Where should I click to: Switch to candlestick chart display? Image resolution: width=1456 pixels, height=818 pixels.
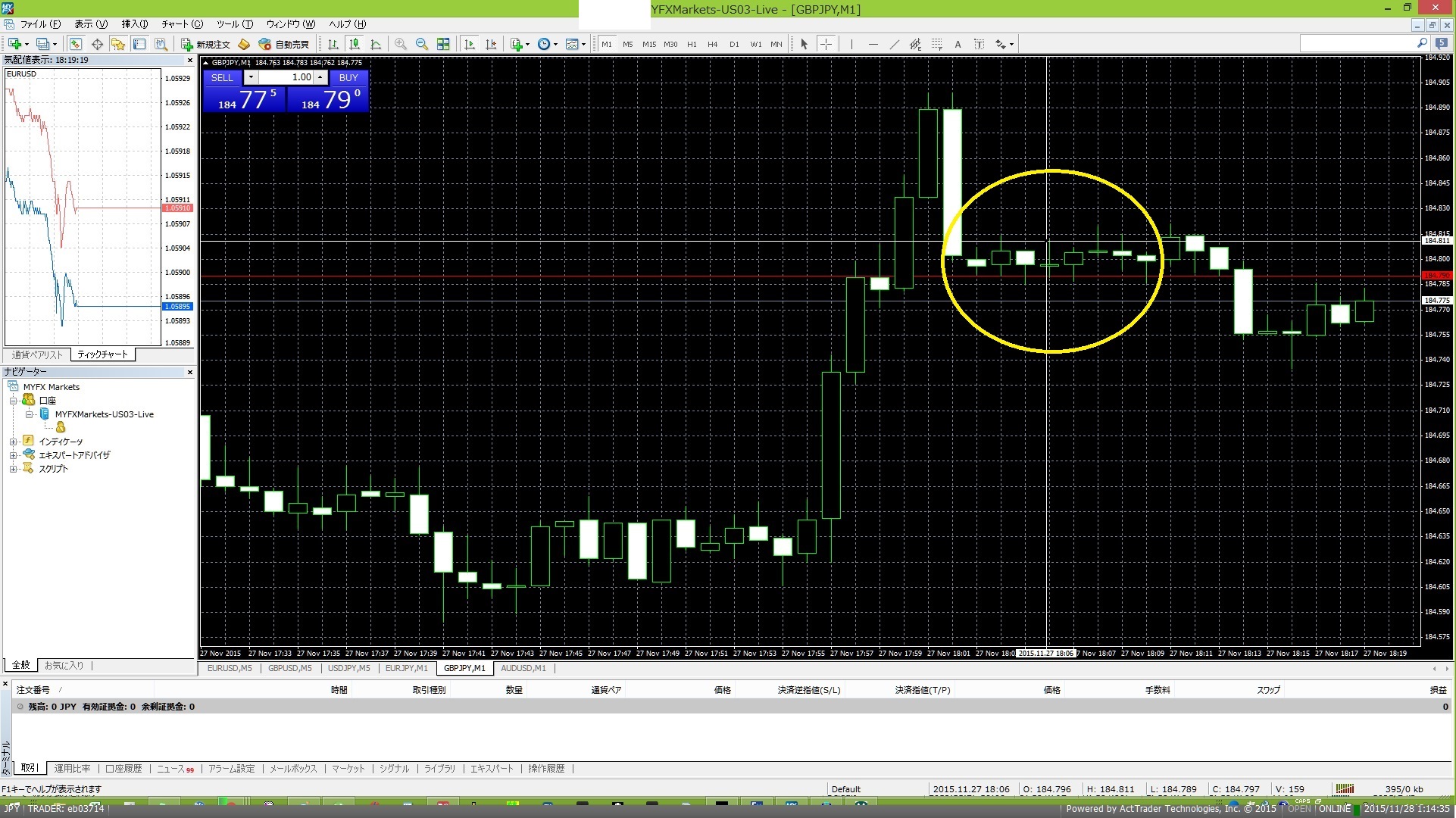(354, 44)
